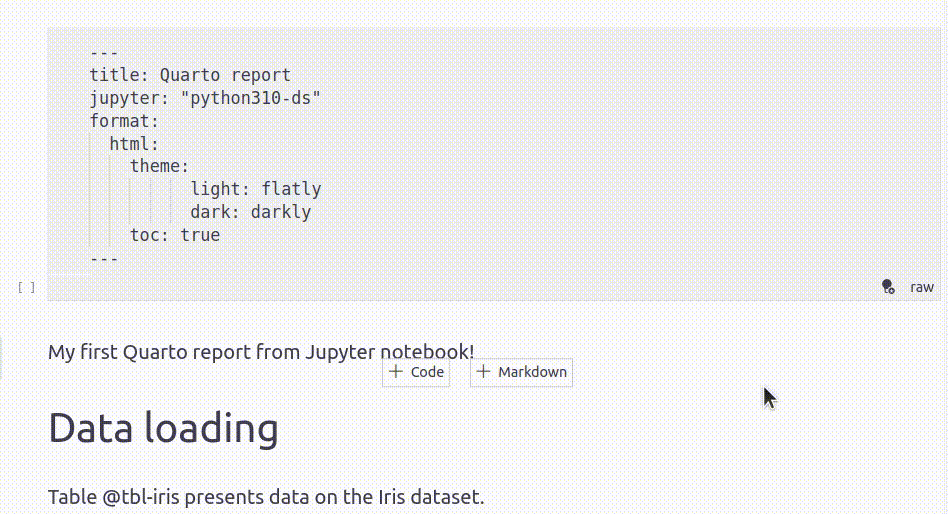Click the plus icon on the Code button
The height and width of the screenshot is (514, 948).
pyautogui.click(x=396, y=371)
